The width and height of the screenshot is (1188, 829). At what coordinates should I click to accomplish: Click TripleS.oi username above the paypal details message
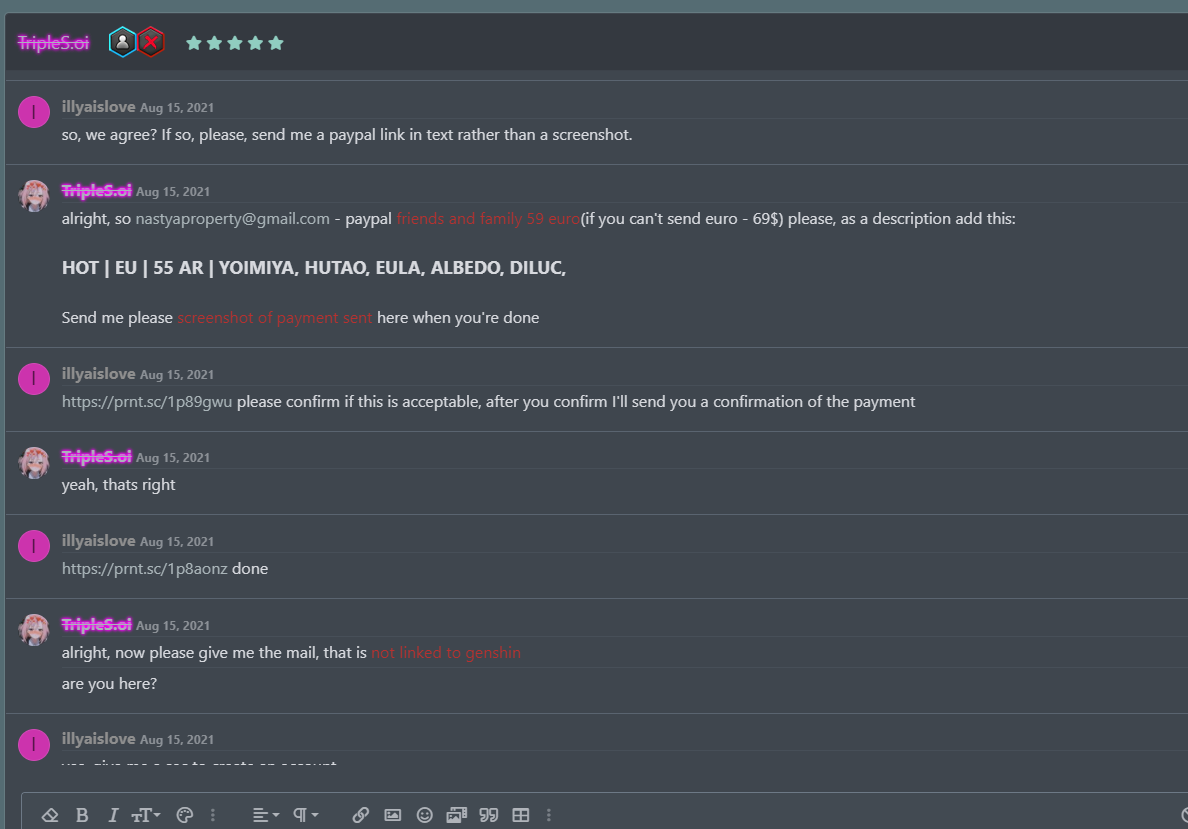(x=96, y=191)
